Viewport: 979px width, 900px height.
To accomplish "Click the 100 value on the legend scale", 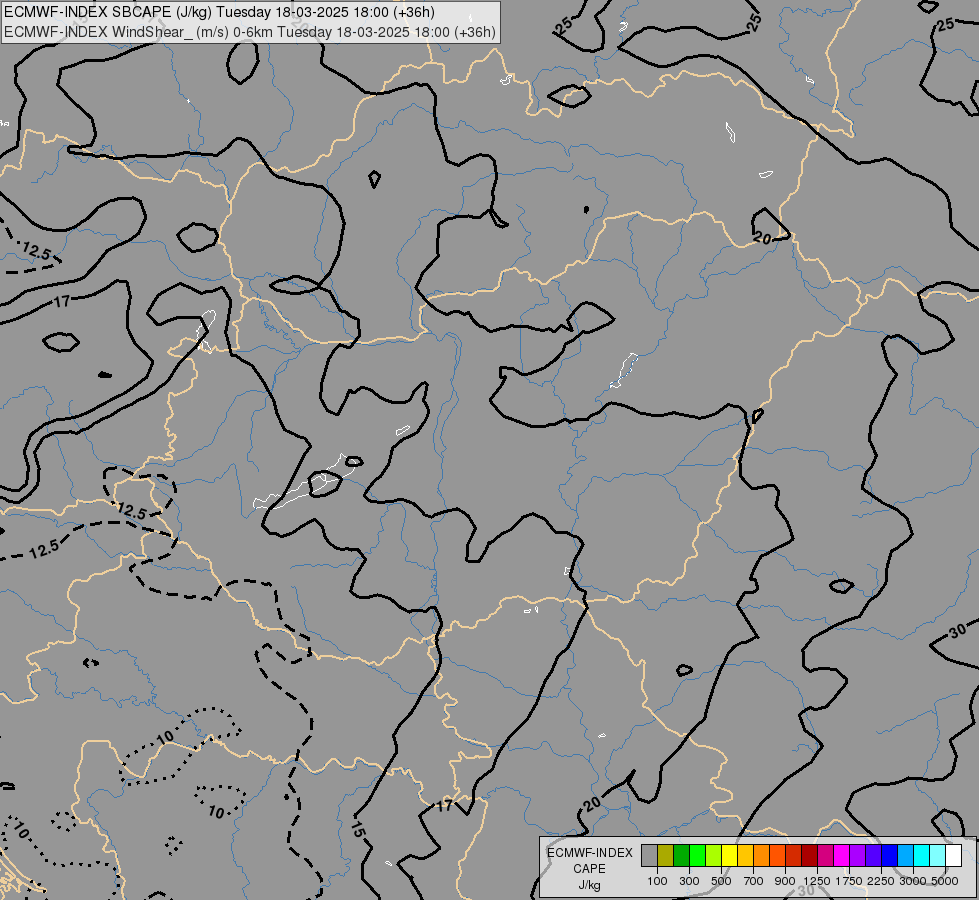I will tap(657, 881).
